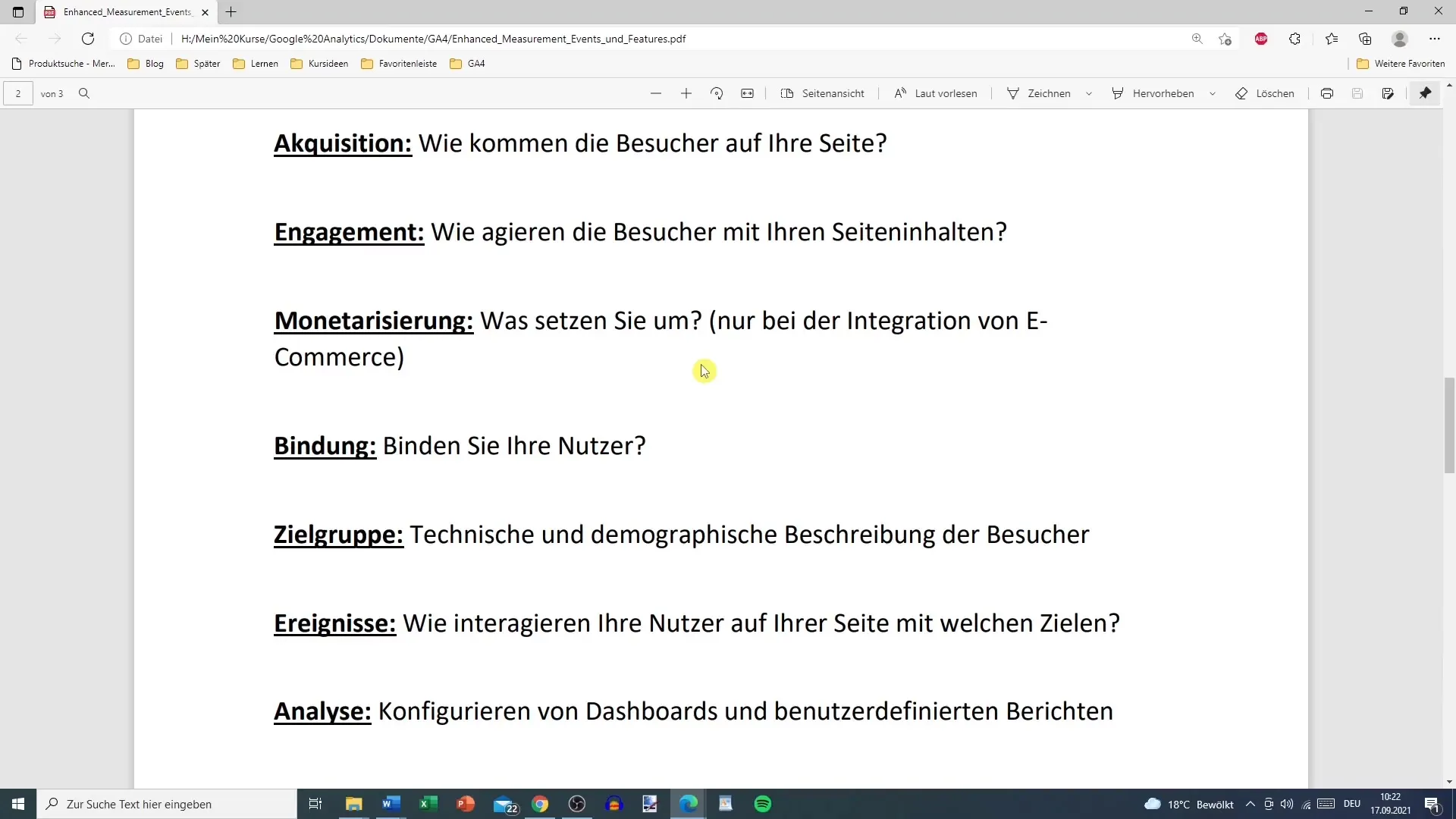The width and height of the screenshot is (1456, 819).
Task: Open the weather widget 18°C Bewölkt
Action: click(1189, 804)
